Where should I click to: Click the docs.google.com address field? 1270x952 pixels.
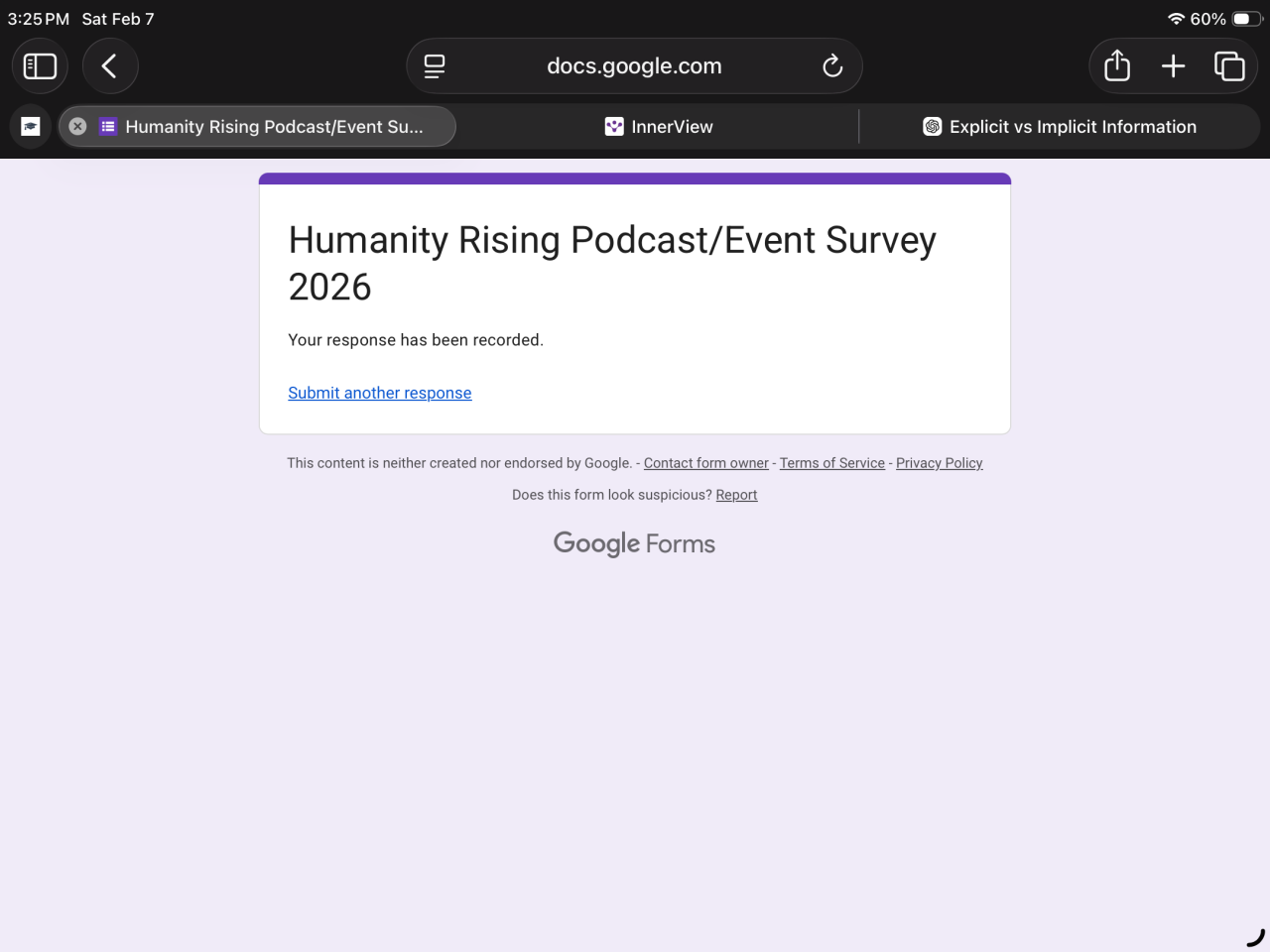click(634, 66)
